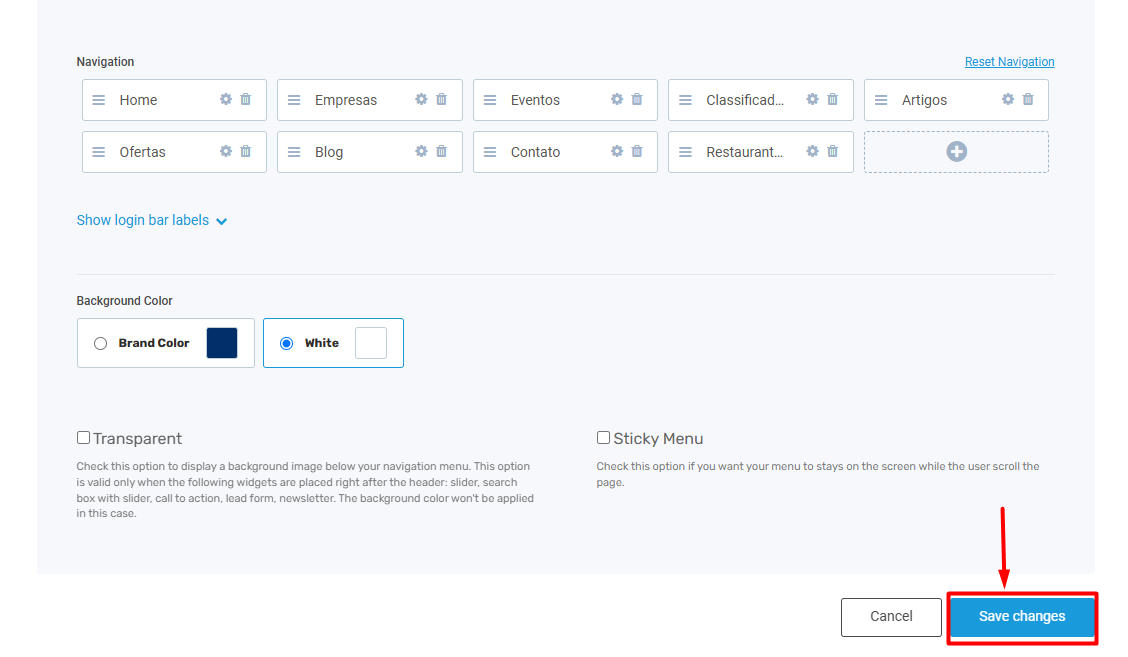Screen dimensions: 1128x657
Task: Click the drag handle of Restaurant... item
Action: point(686,152)
